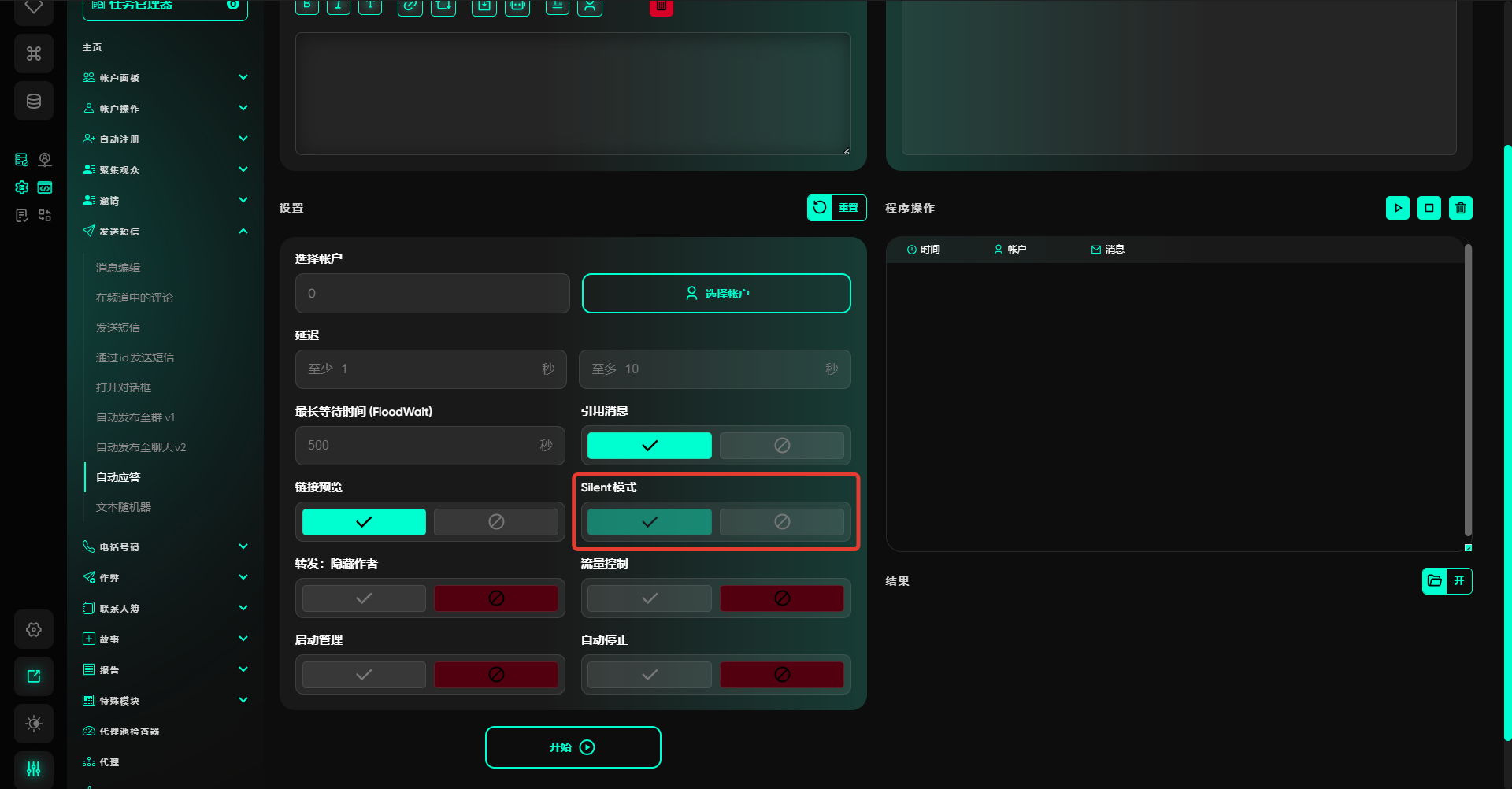Toggle the sun/moon theme icon
This screenshot has height=789, width=1512.
[x=34, y=724]
